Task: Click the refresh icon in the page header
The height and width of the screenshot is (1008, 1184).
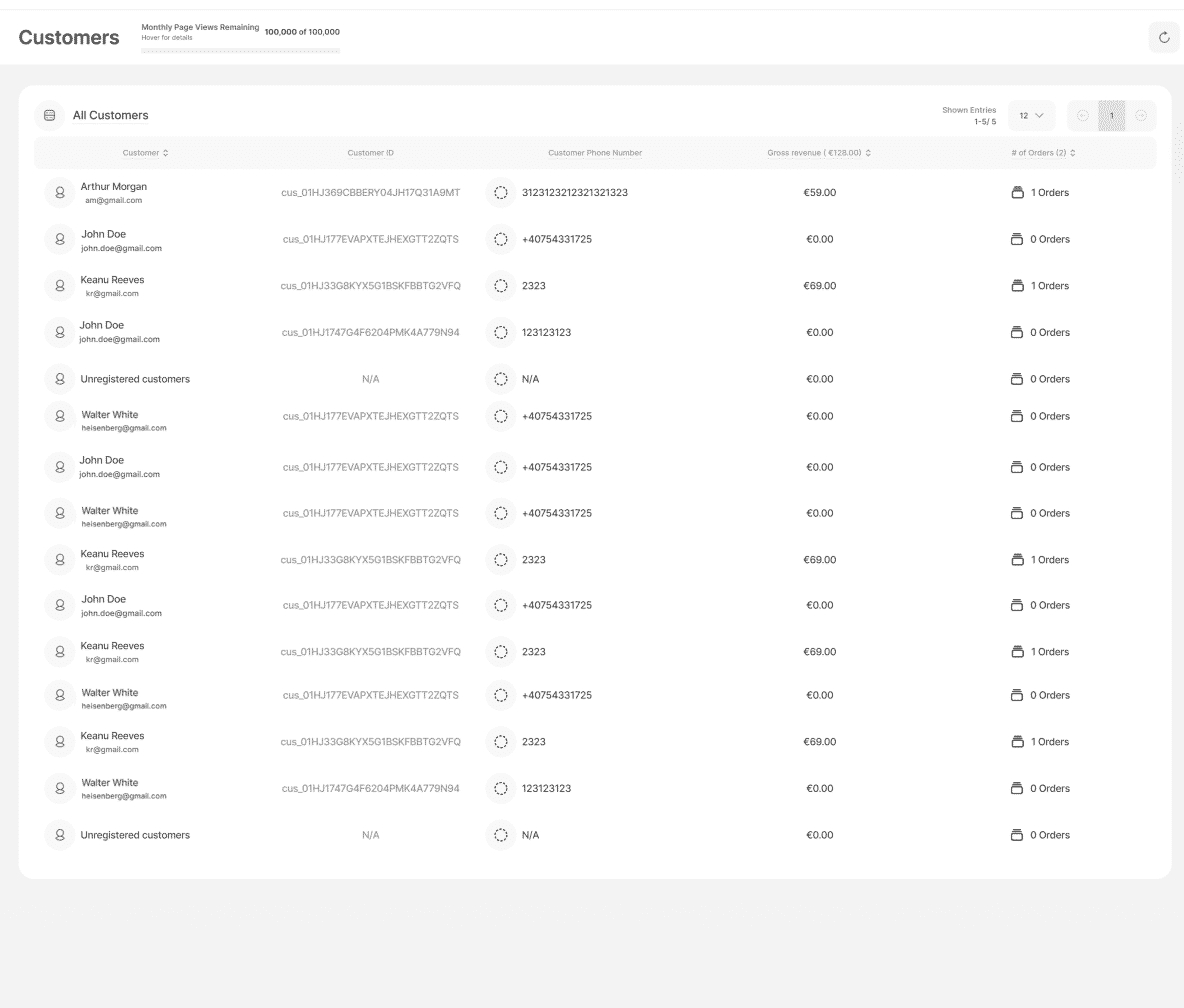Action: (x=1164, y=37)
